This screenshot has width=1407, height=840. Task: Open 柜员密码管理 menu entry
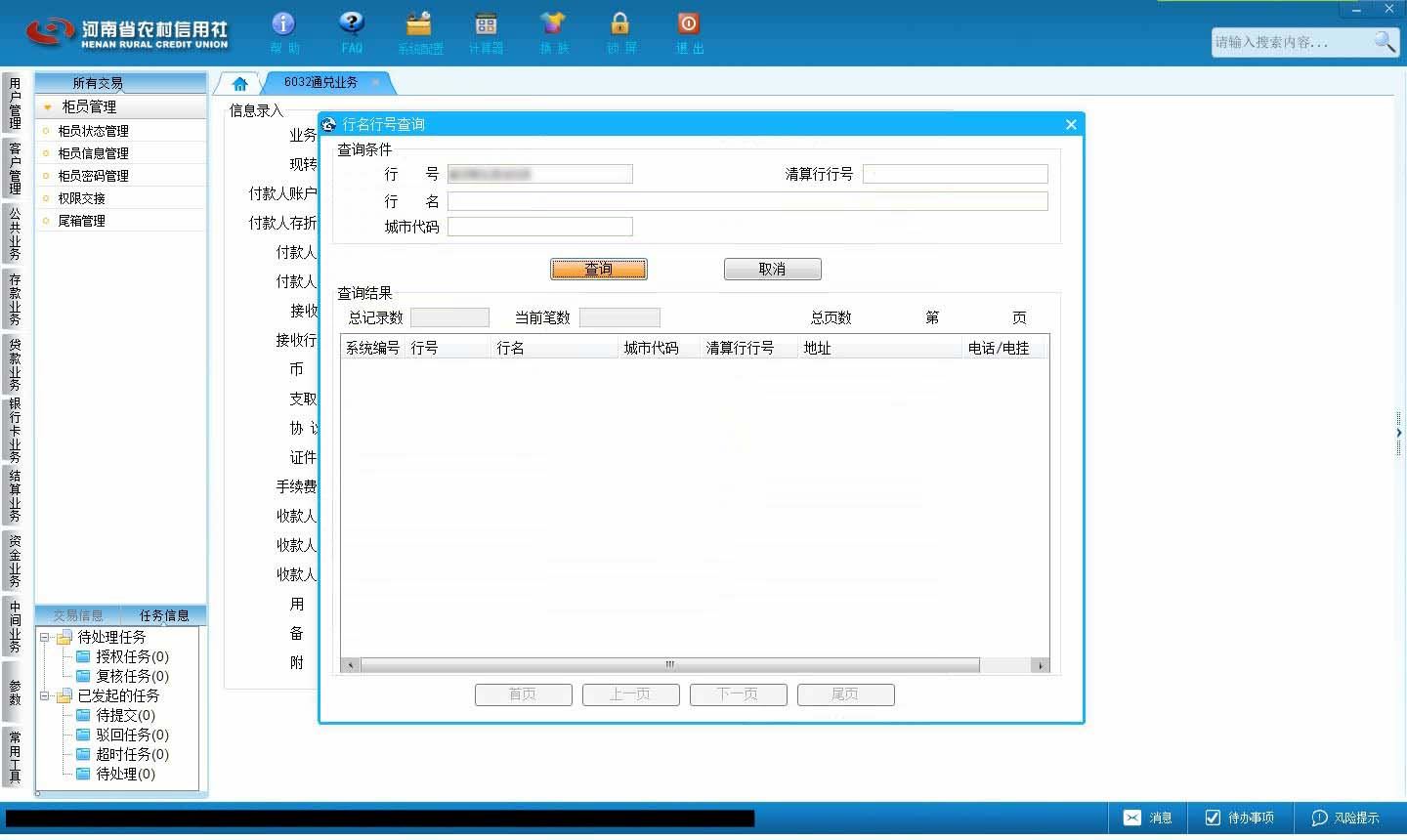click(x=93, y=176)
